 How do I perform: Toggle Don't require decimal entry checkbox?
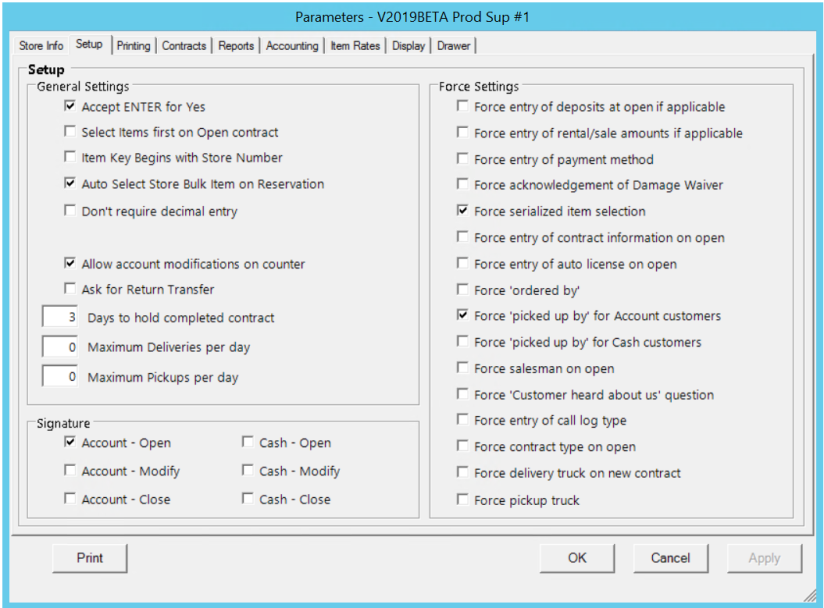click(70, 211)
